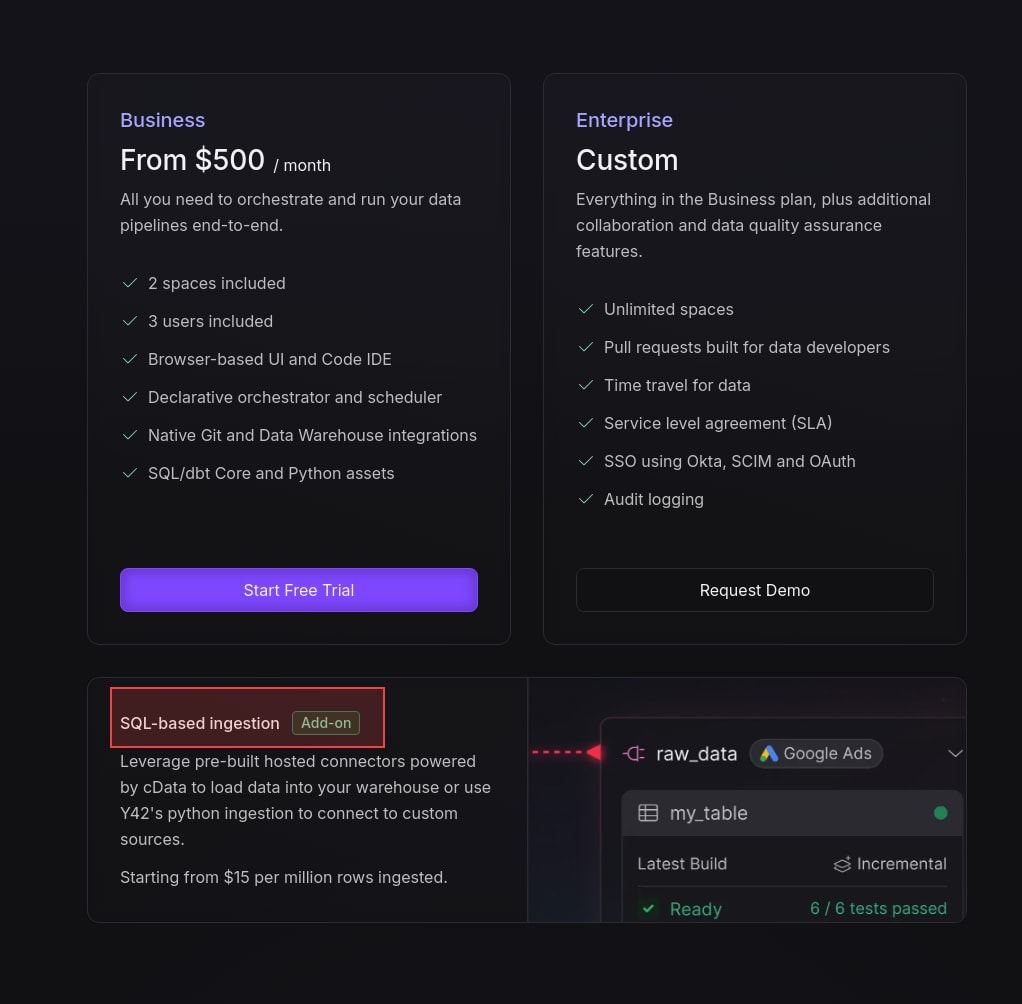Viewport: 1022px width, 1004px height.
Task: Click the green status dot on my_table
Action: [940, 813]
